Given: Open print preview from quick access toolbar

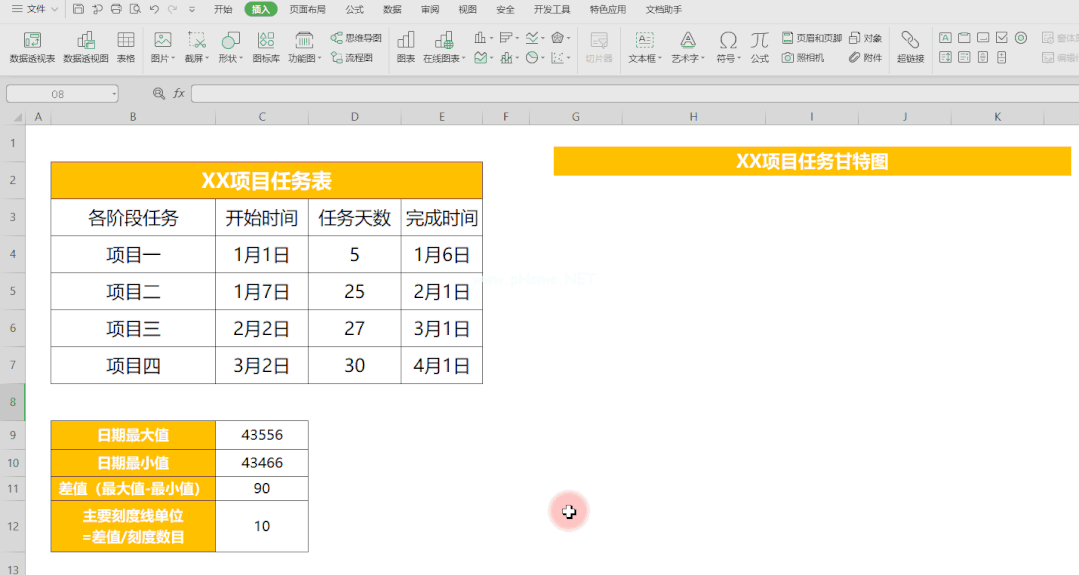Looking at the screenshot, I should pyautogui.click(x=136, y=10).
